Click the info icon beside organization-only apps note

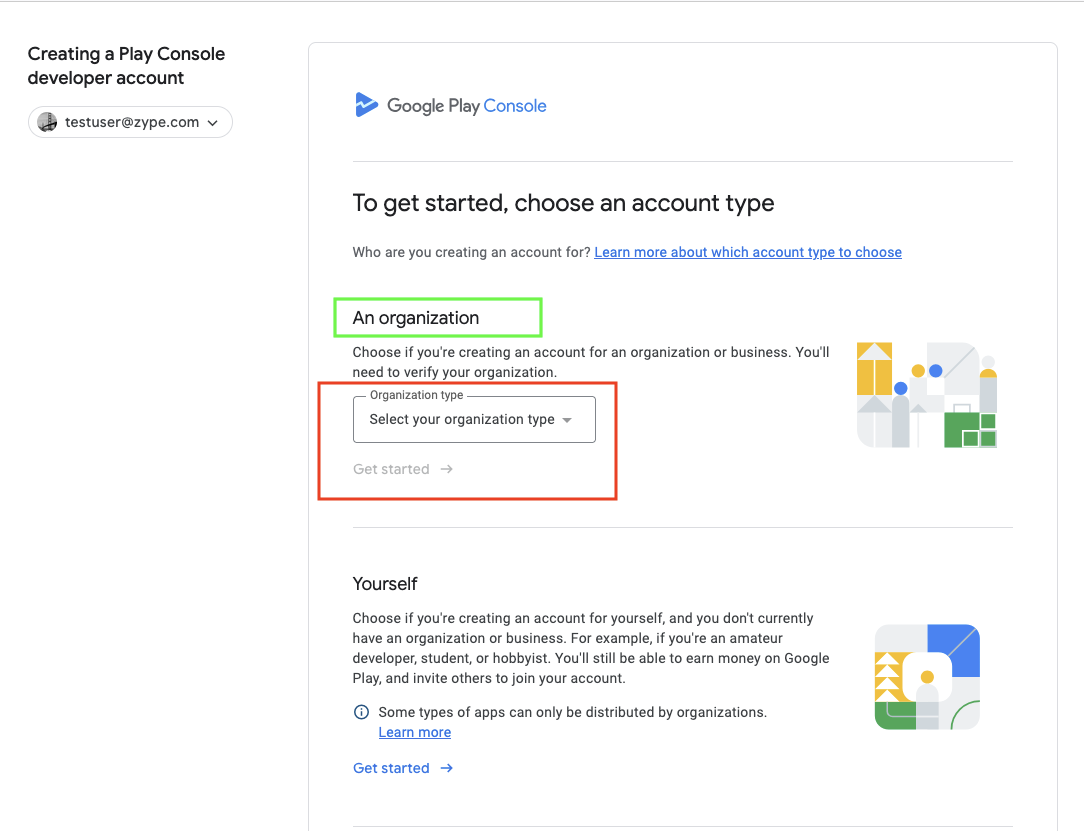click(361, 712)
